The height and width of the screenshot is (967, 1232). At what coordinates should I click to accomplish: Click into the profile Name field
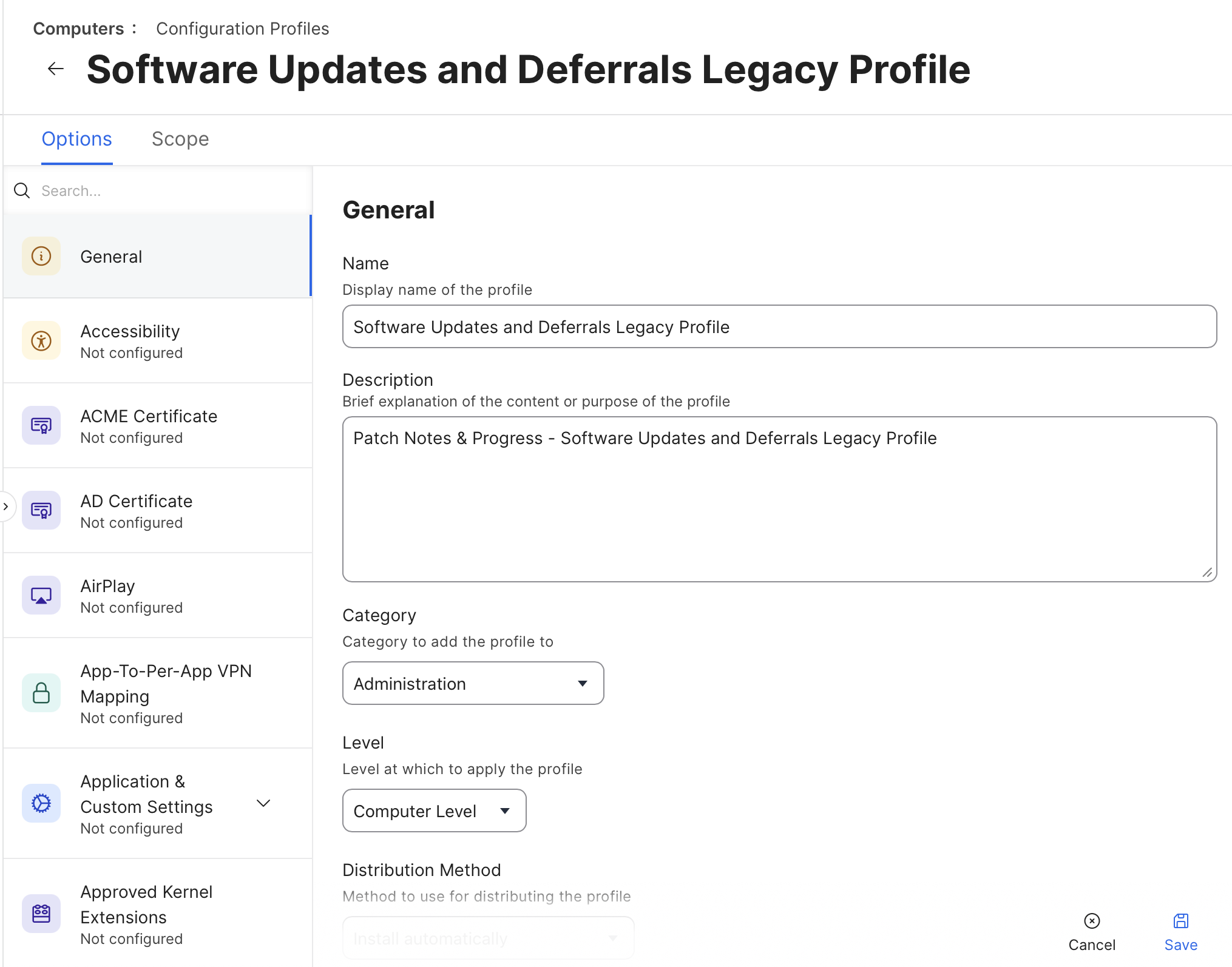coord(779,327)
